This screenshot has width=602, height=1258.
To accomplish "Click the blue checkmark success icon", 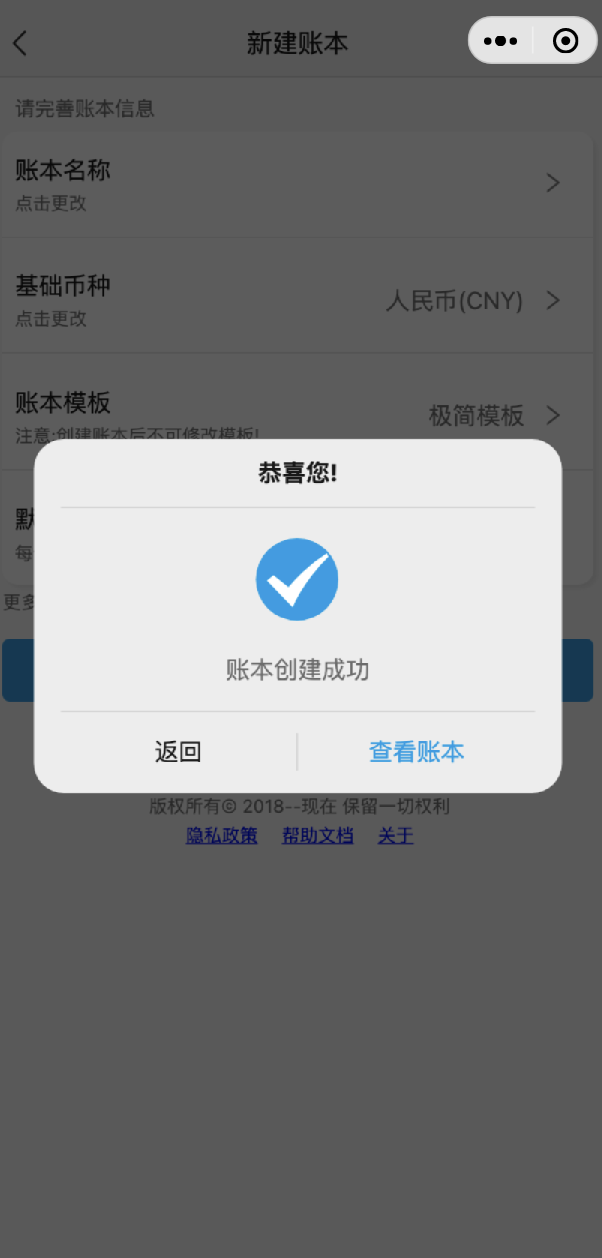I will point(297,579).
